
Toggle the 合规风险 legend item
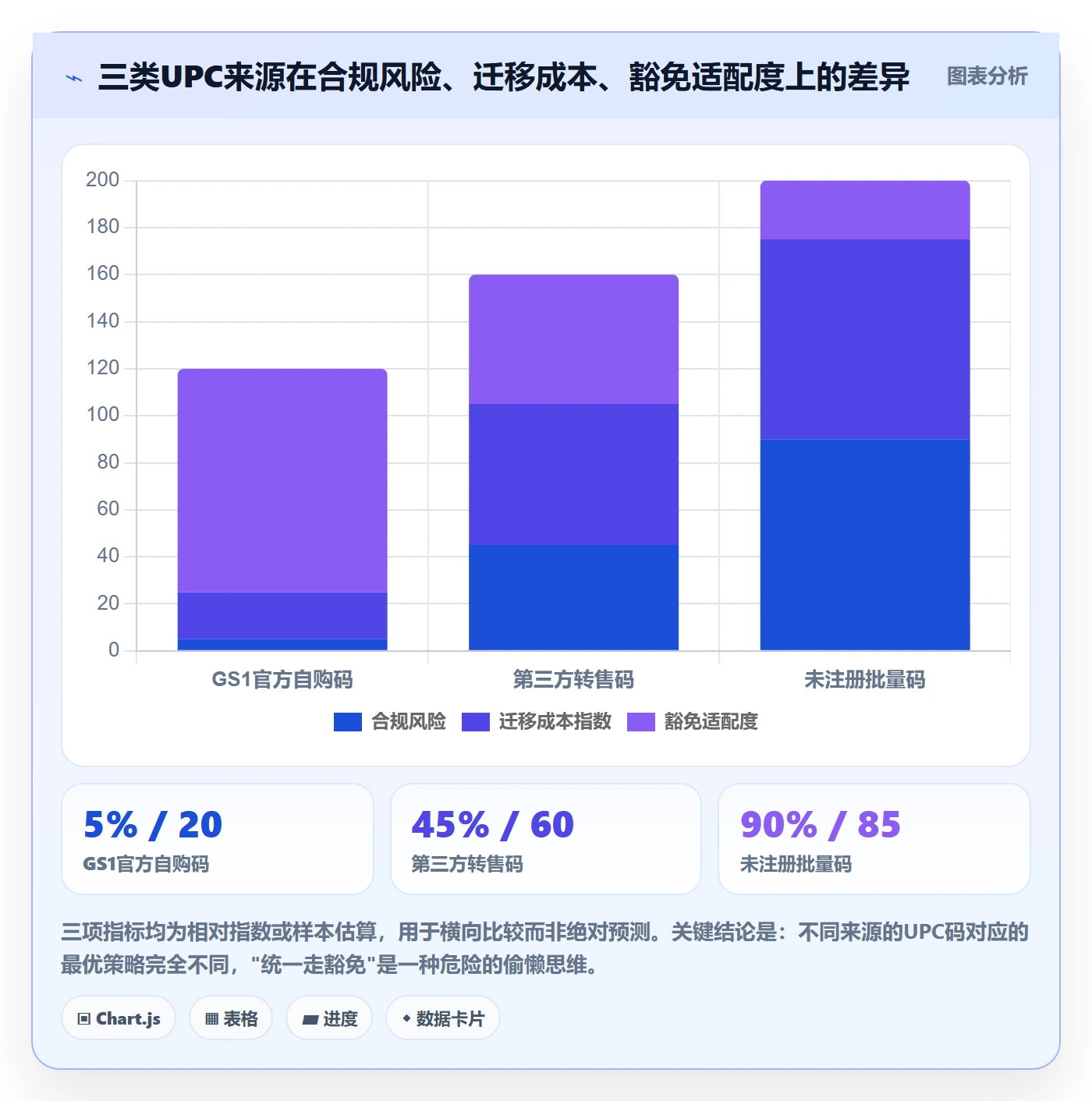[x=389, y=721]
